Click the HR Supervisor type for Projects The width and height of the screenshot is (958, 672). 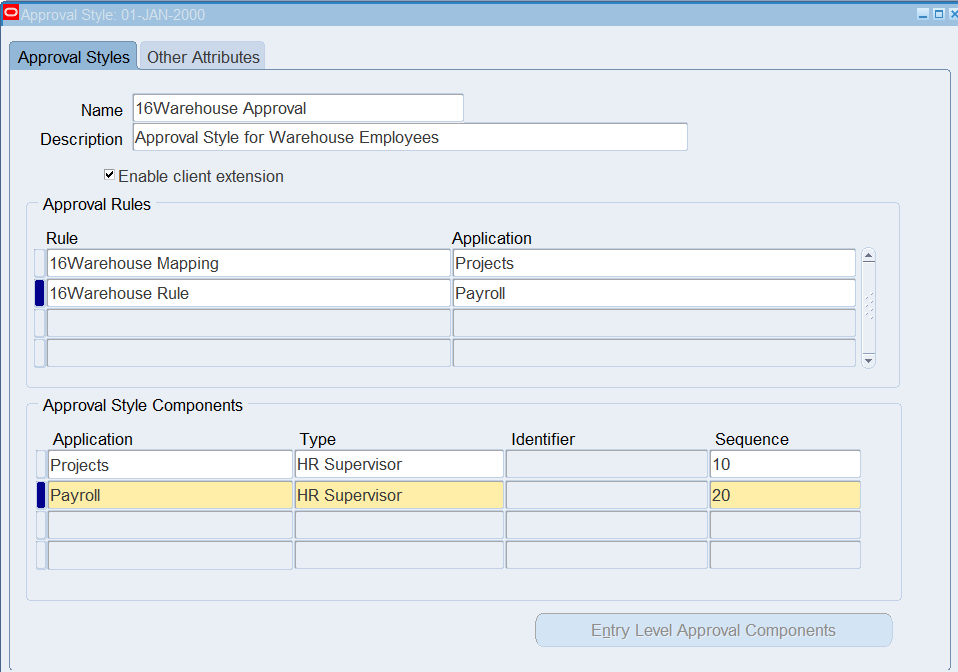(x=398, y=465)
